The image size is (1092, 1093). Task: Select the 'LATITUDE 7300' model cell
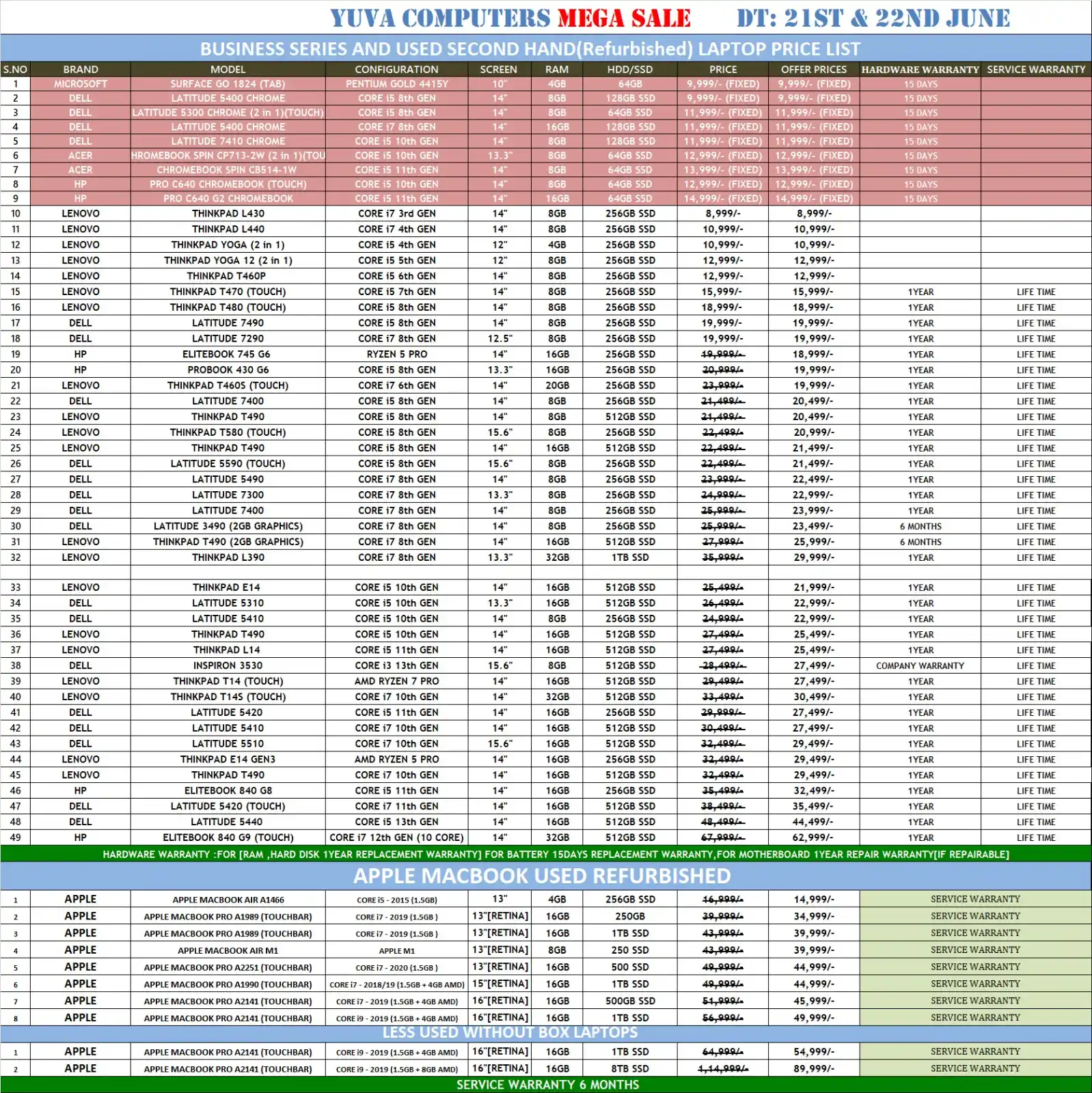228,495
